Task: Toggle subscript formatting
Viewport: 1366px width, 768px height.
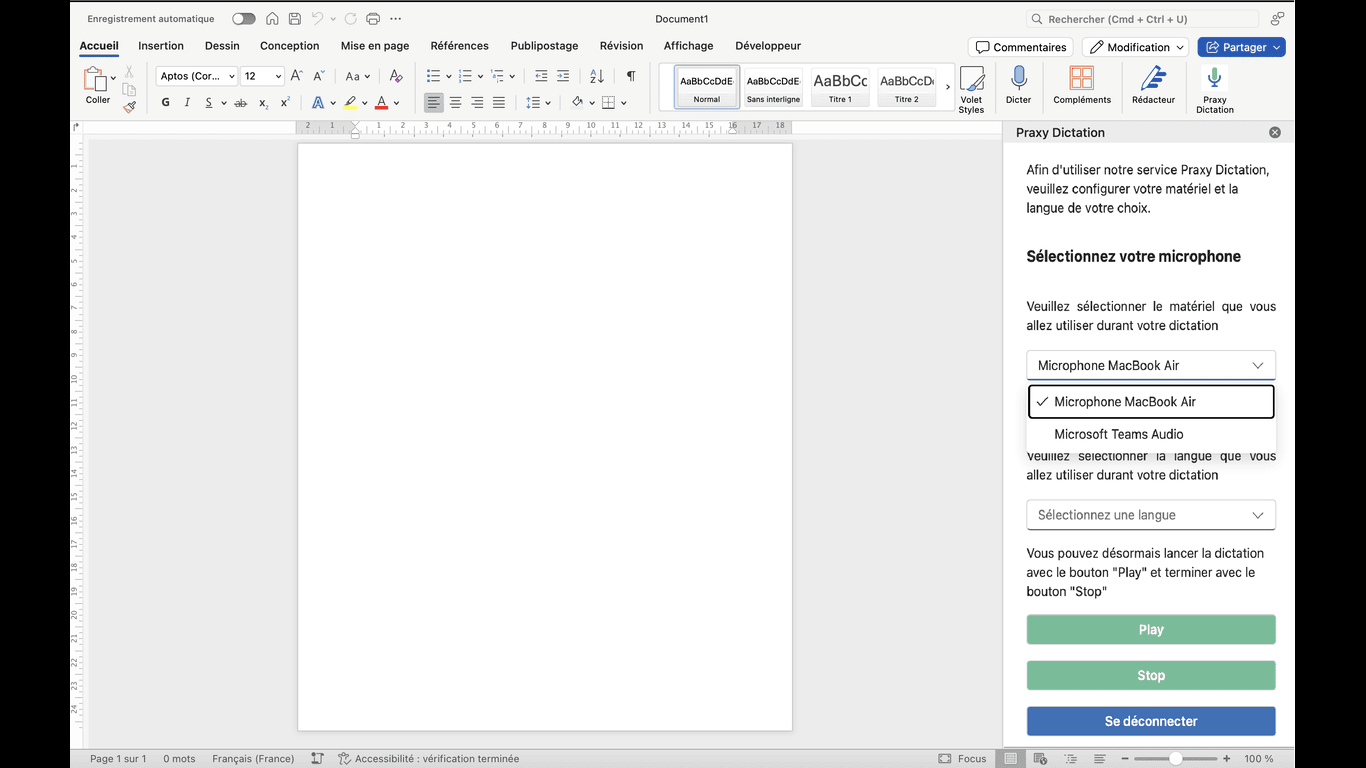Action: [x=263, y=103]
